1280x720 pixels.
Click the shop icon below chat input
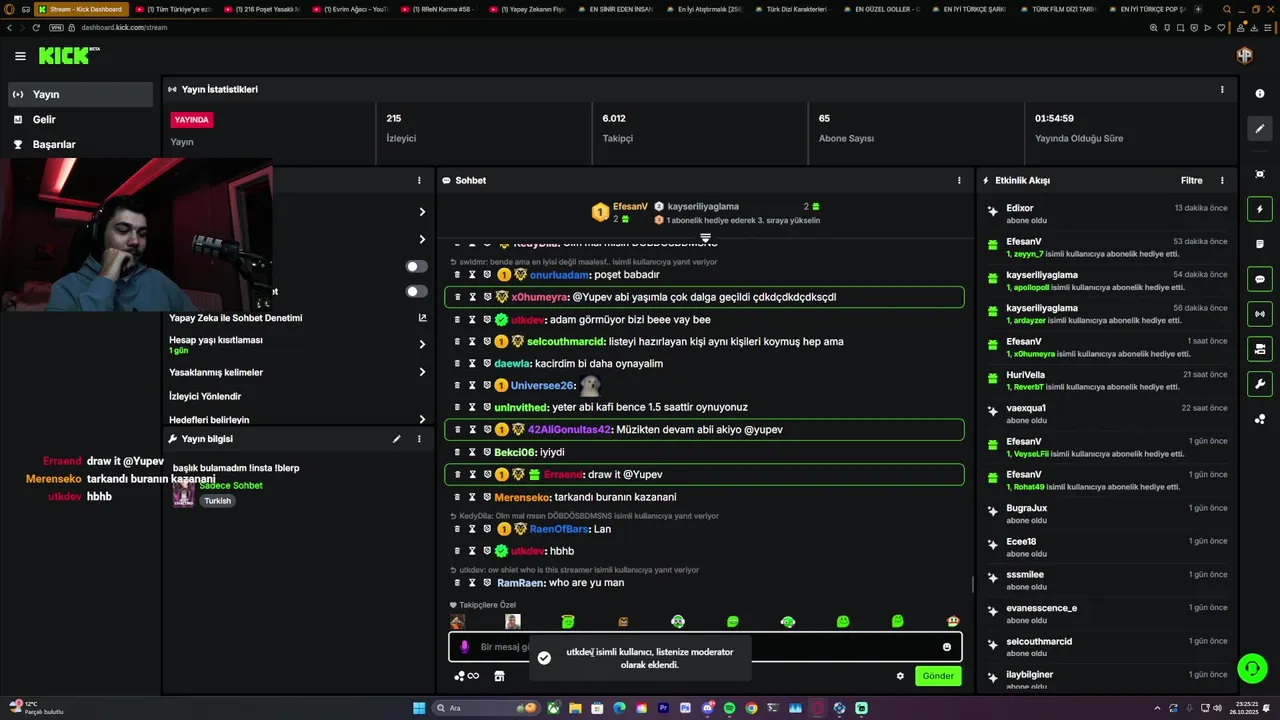tap(499, 676)
